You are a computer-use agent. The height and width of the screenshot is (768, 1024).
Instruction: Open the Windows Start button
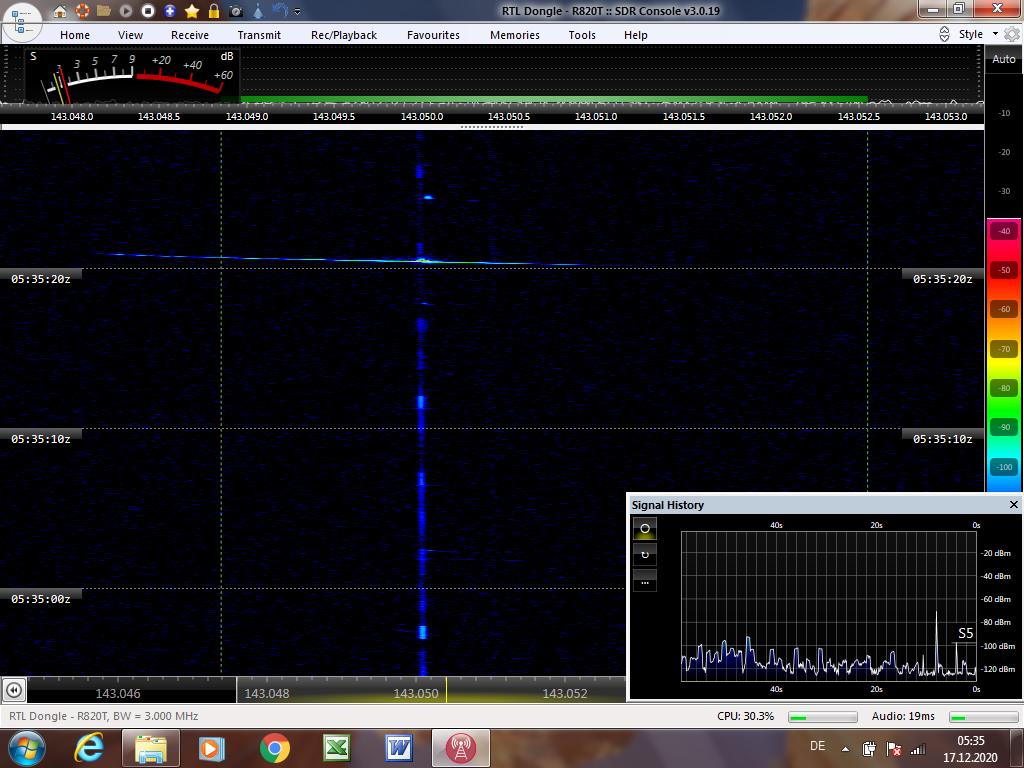click(27, 748)
